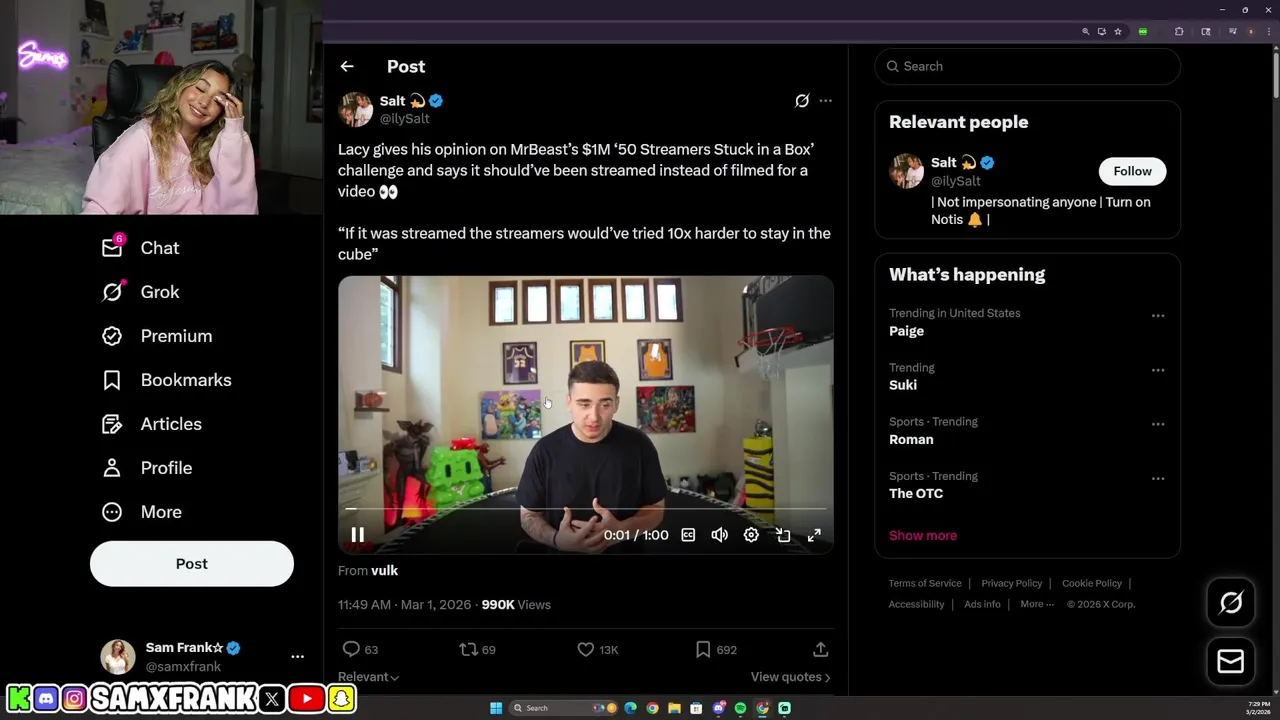Open the vulk video source link
1280x720 pixels.
384,570
